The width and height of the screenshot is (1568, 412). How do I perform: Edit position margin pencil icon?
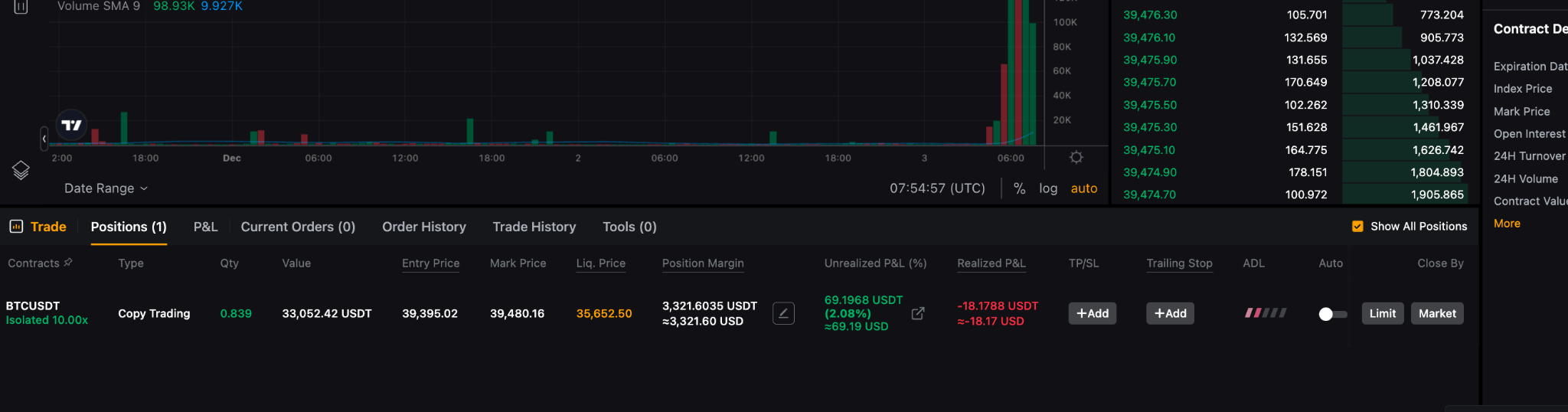783,313
